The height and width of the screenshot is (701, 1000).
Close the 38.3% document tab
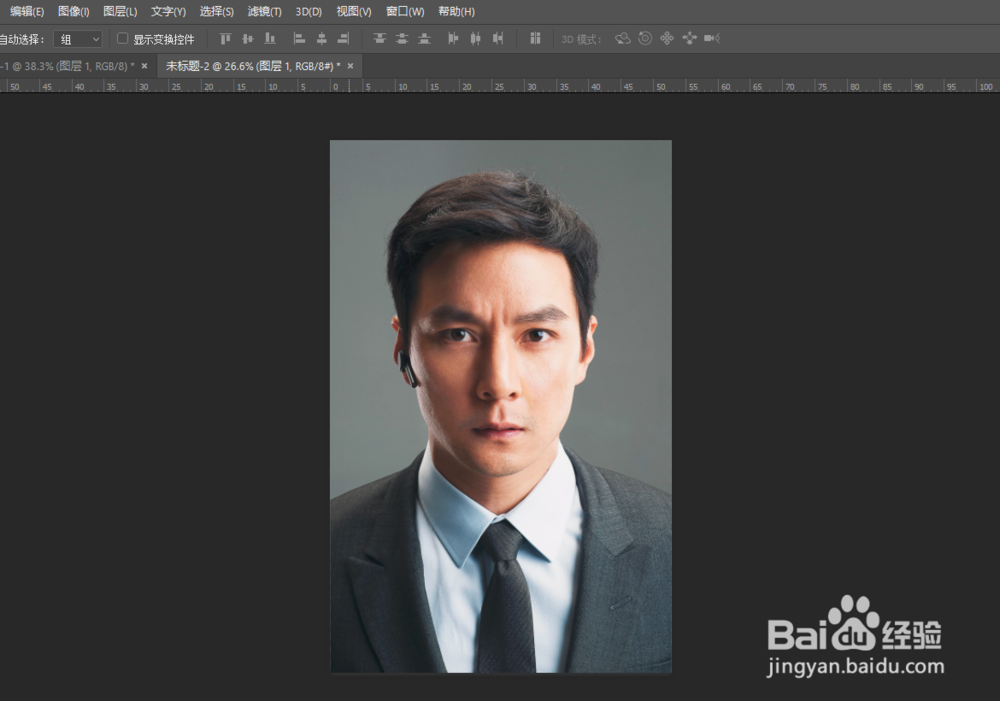click(144, 66)
